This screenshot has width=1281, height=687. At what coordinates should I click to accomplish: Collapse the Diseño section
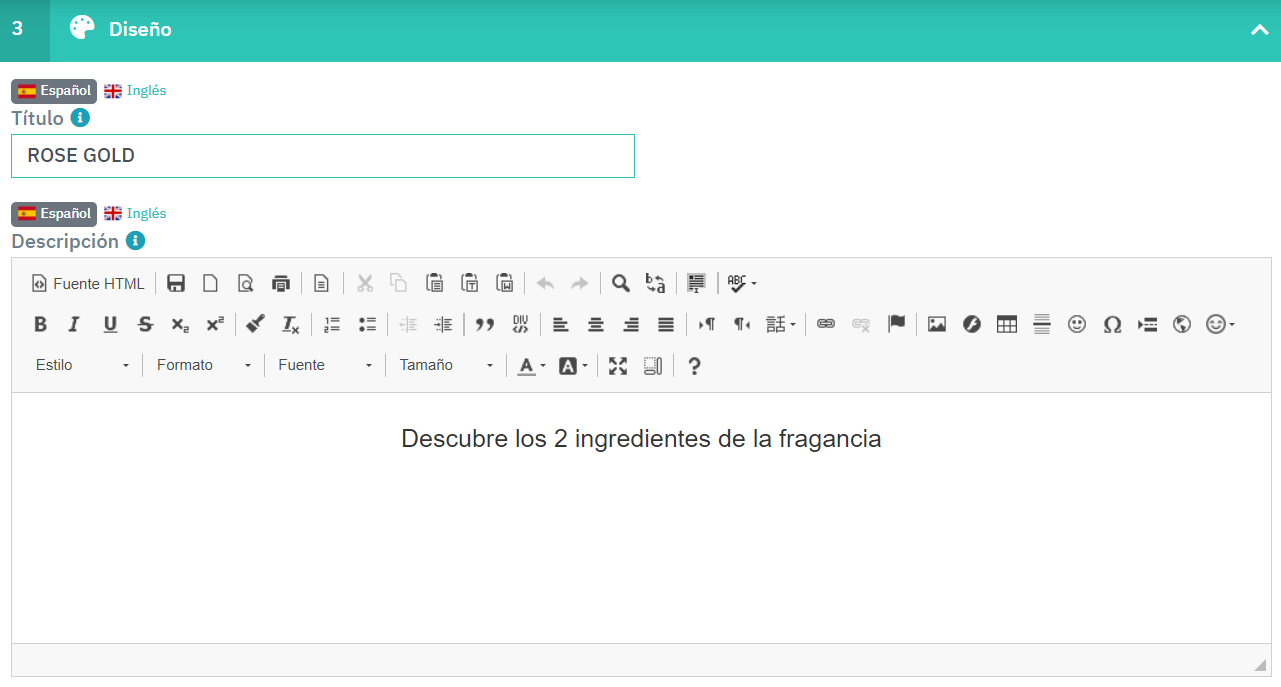tap(1259, 30)
